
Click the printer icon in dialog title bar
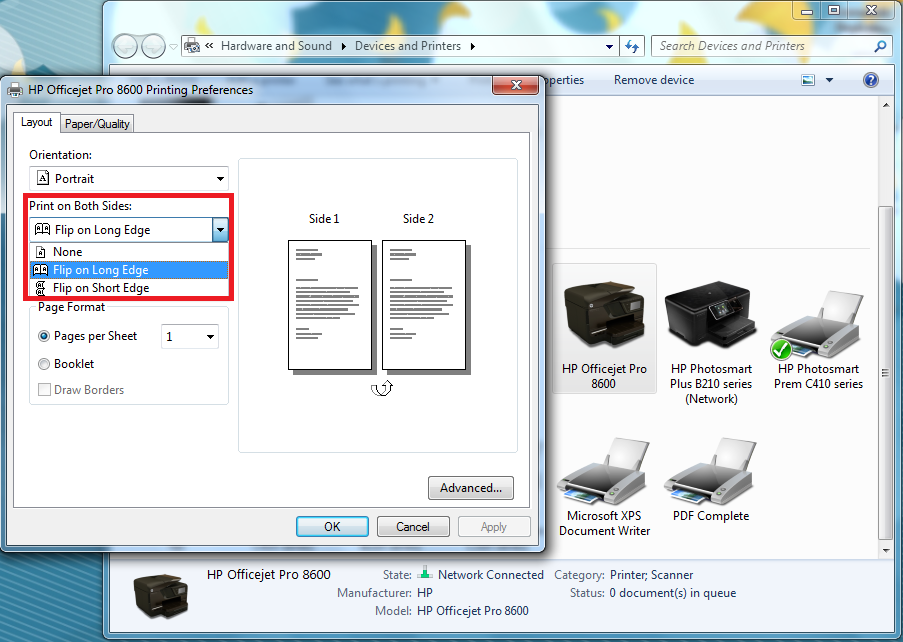[15, 90]
